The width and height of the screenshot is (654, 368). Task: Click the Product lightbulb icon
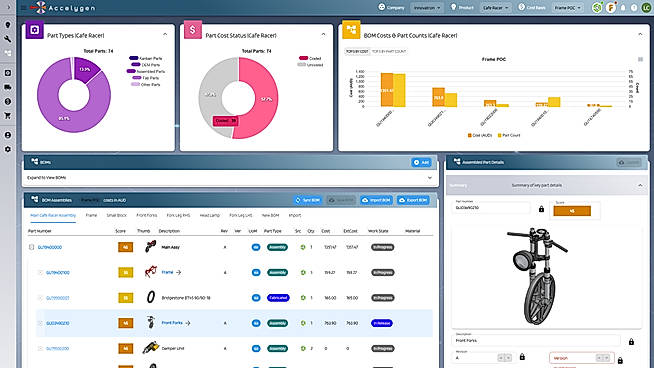(453, 7)
